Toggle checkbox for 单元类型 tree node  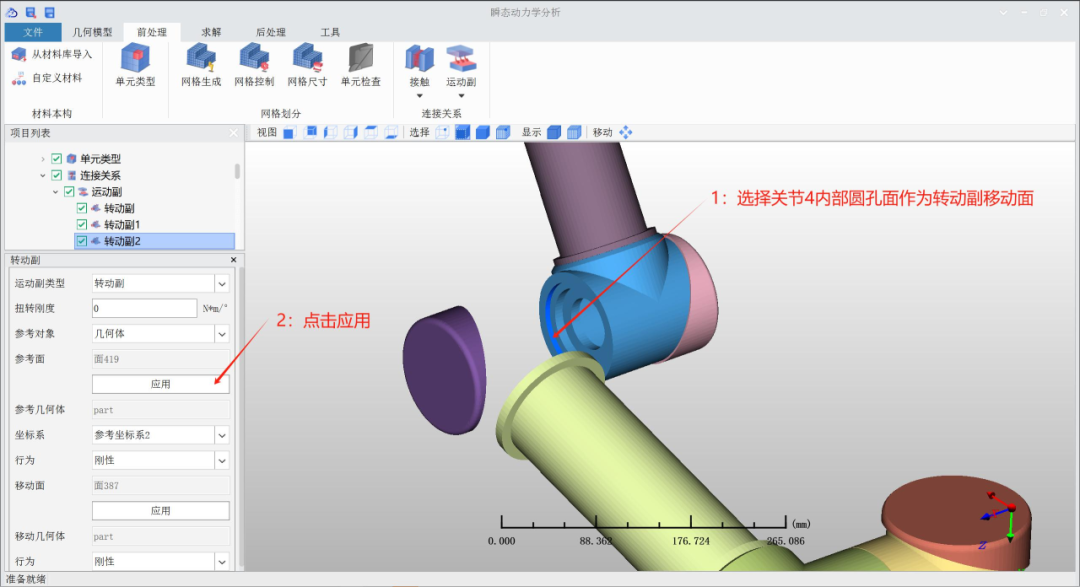[x=56, y=158]
